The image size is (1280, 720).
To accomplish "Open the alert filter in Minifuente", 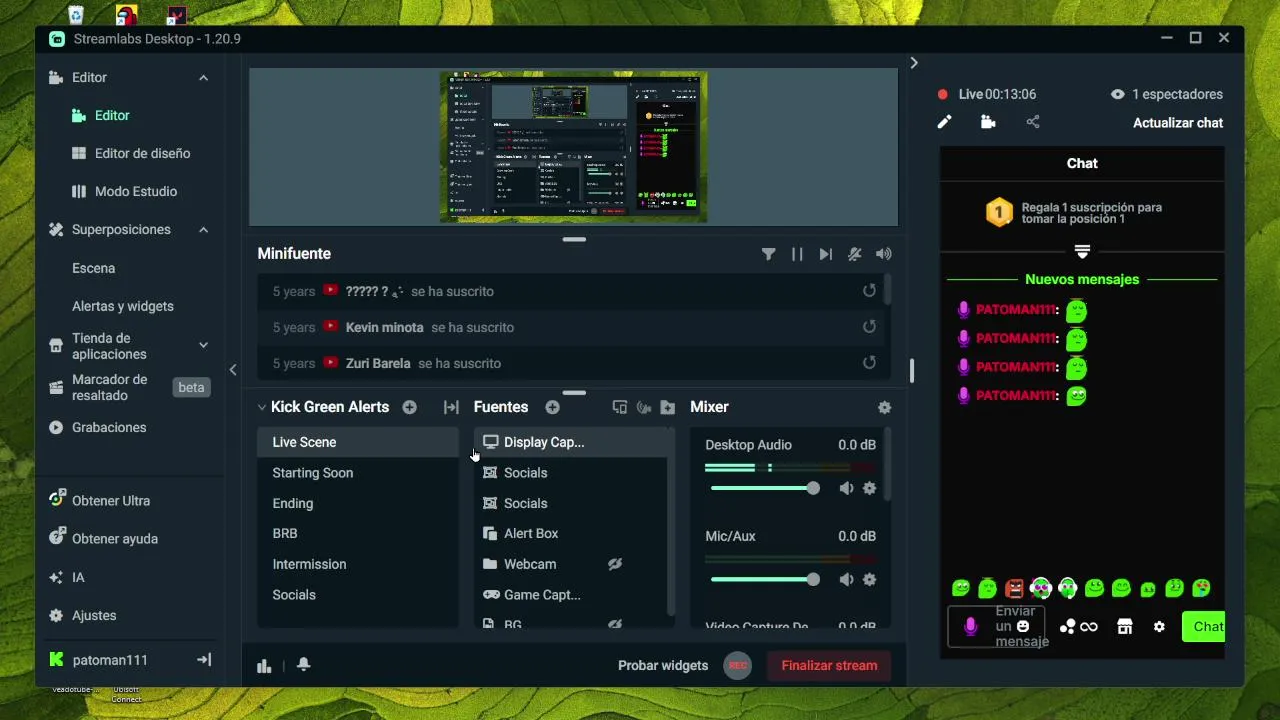I will coord(768,254).
